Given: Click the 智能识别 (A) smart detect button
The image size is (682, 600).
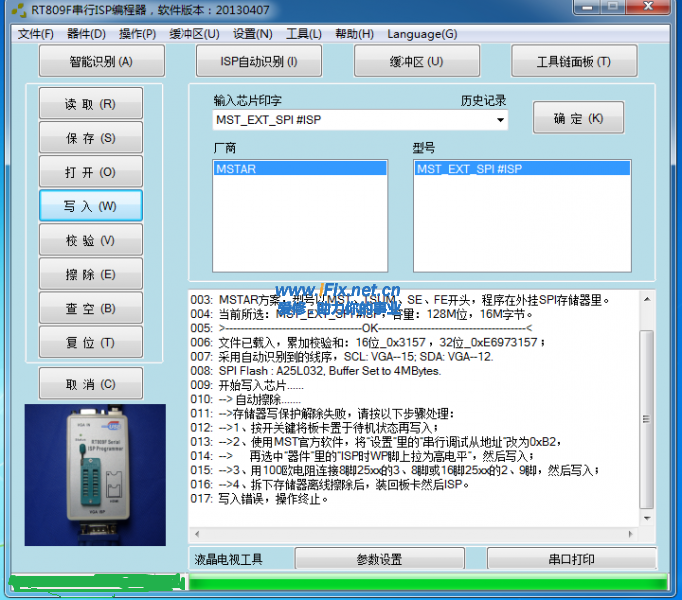Looking at the screenshot, I should tap(101, 62).
